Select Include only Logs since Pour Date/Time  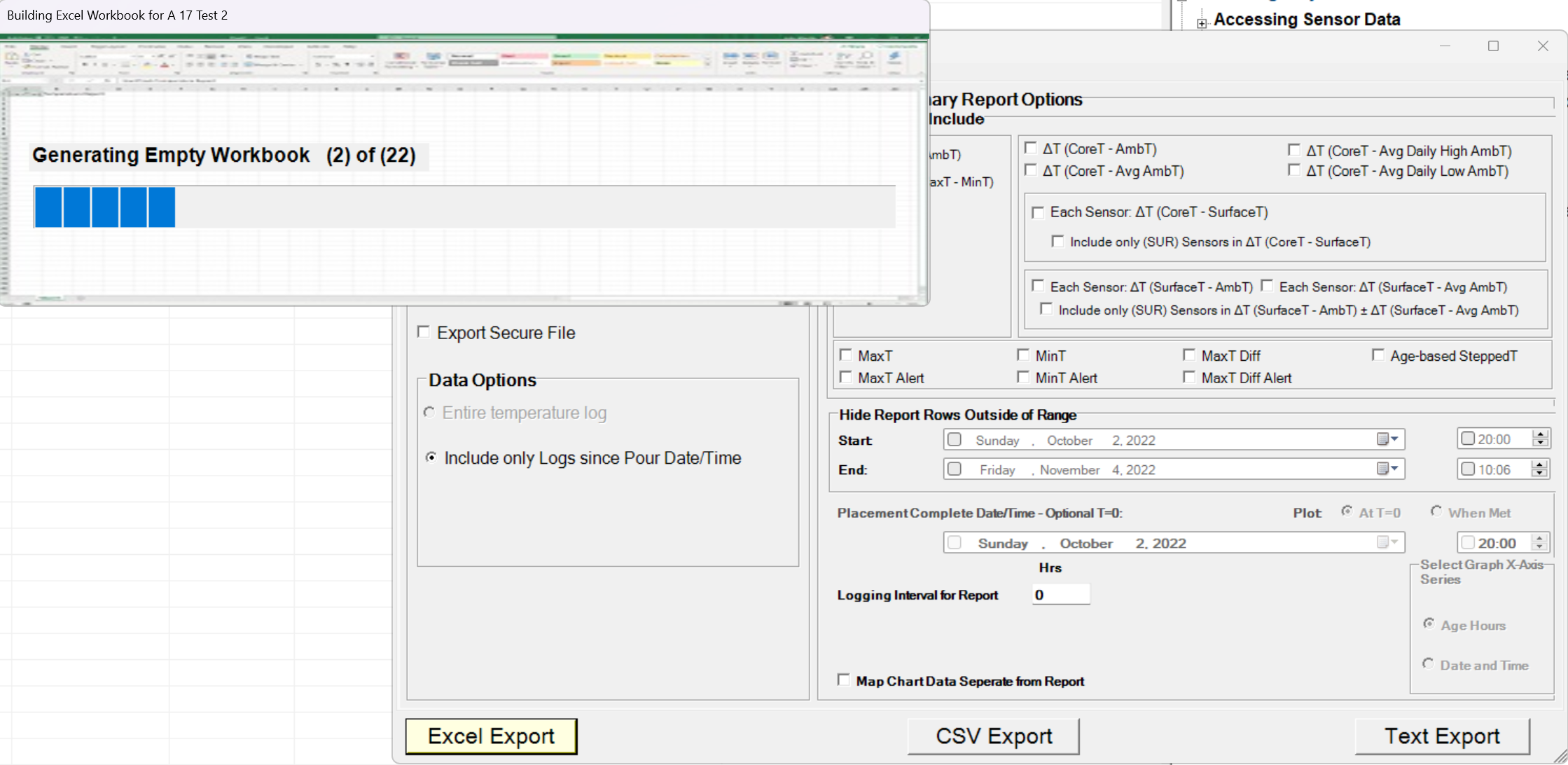(431, 457)
